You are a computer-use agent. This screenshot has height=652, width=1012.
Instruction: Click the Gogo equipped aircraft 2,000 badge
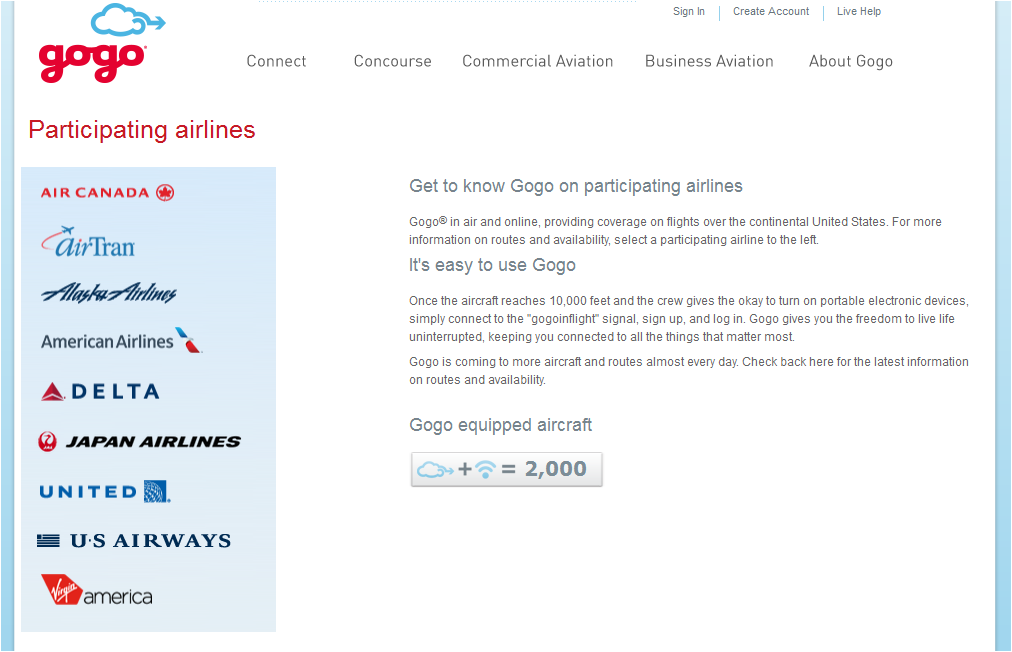coord(507,469)
